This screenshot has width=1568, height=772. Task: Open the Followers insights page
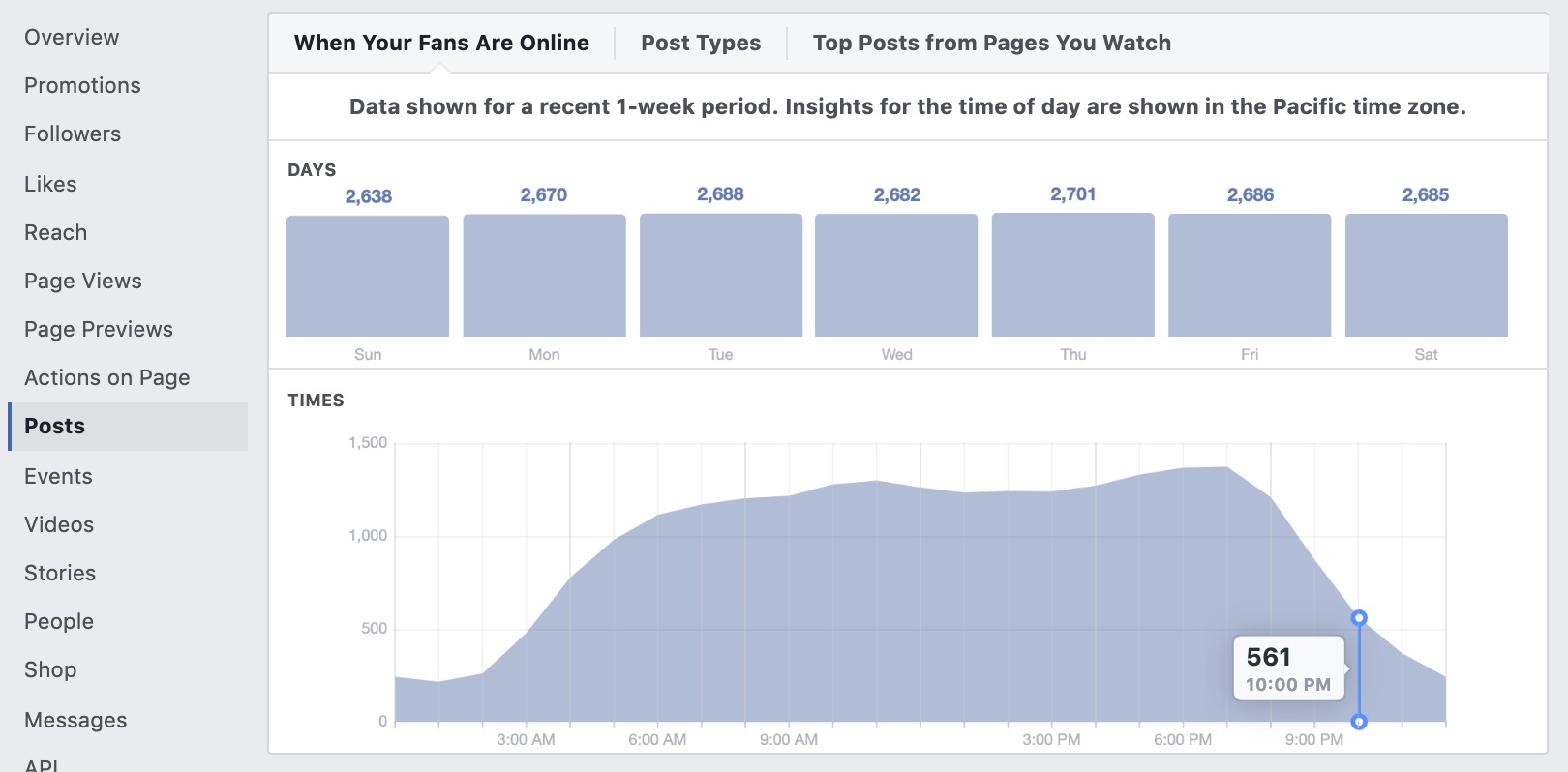(72, 134)
